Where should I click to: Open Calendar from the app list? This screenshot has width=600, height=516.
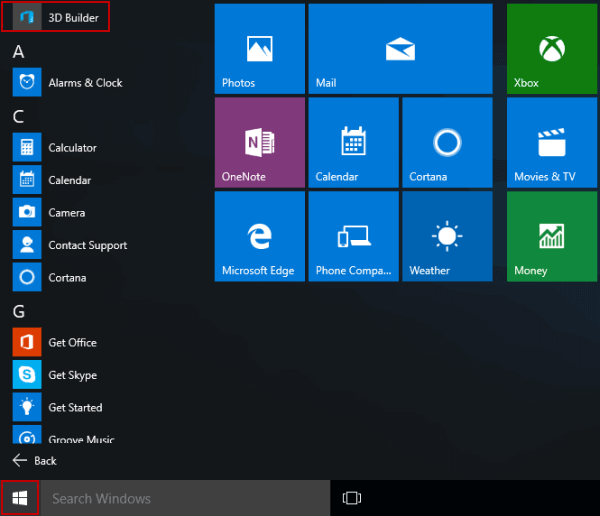[52, 180]
